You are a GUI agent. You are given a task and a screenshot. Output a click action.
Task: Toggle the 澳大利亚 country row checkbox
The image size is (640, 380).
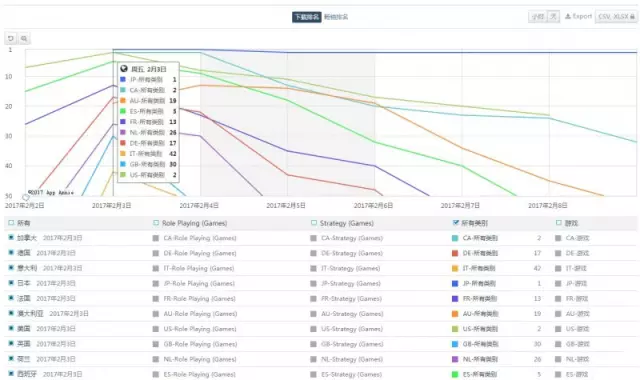11,313
